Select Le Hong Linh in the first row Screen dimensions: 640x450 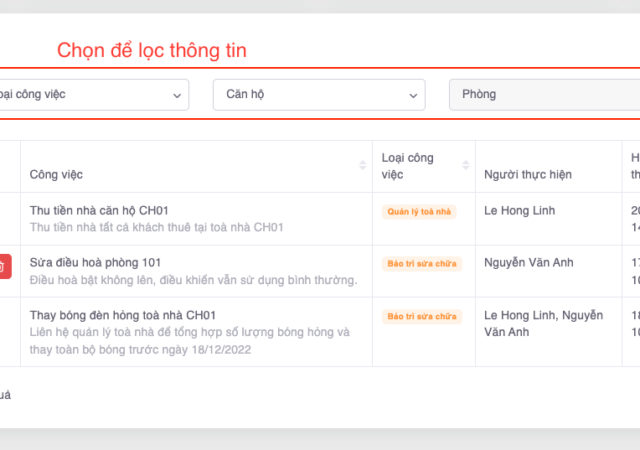[x=518, y=210]
